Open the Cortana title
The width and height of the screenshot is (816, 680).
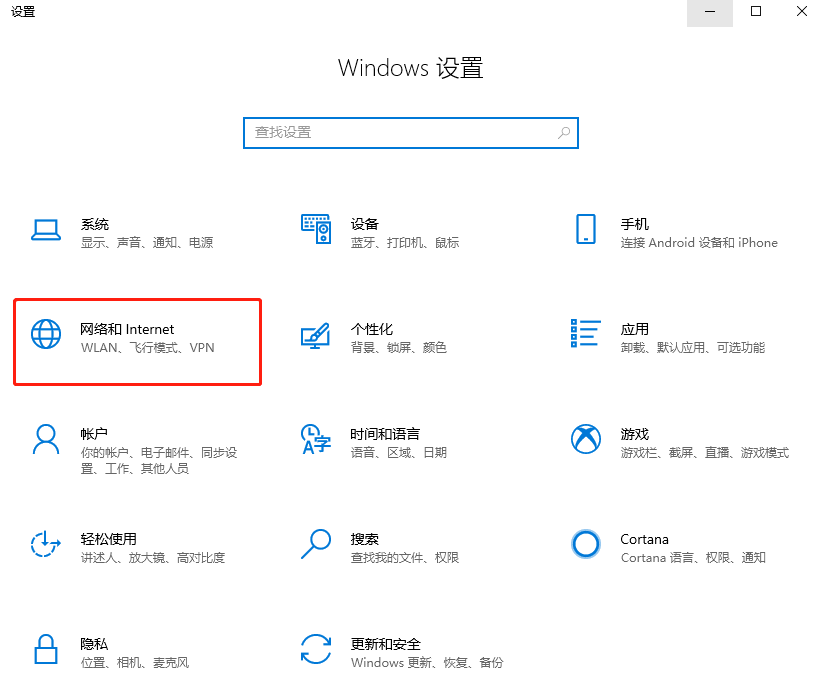click(x=644, y=539)
